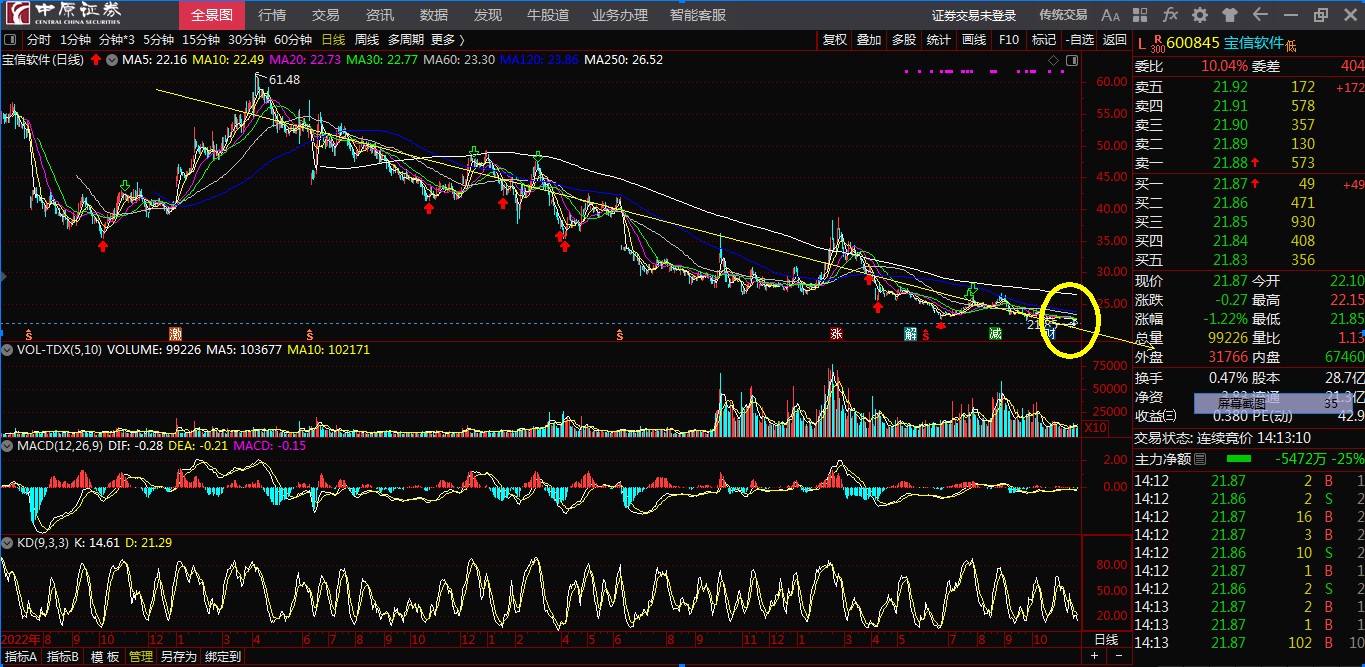Open the 资讯 menu
The height and width of the screenshot is (667, 1365).
(380, 15)
